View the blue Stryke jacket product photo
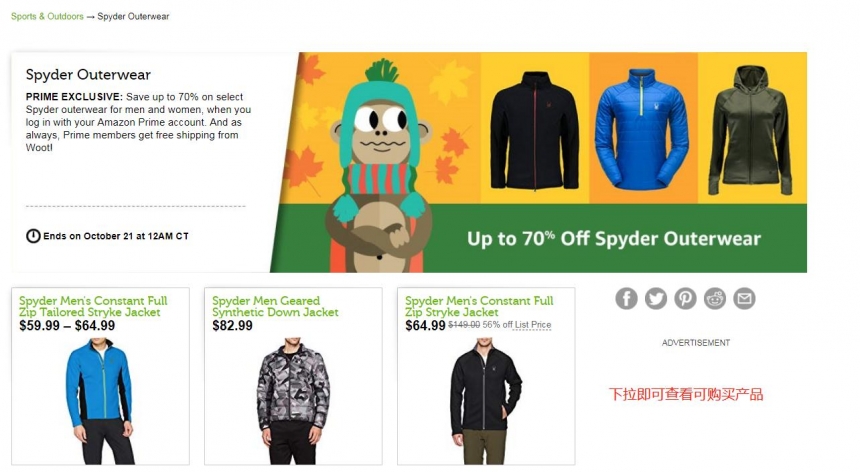This screenshot has width=860, height=472. (100, 401)
